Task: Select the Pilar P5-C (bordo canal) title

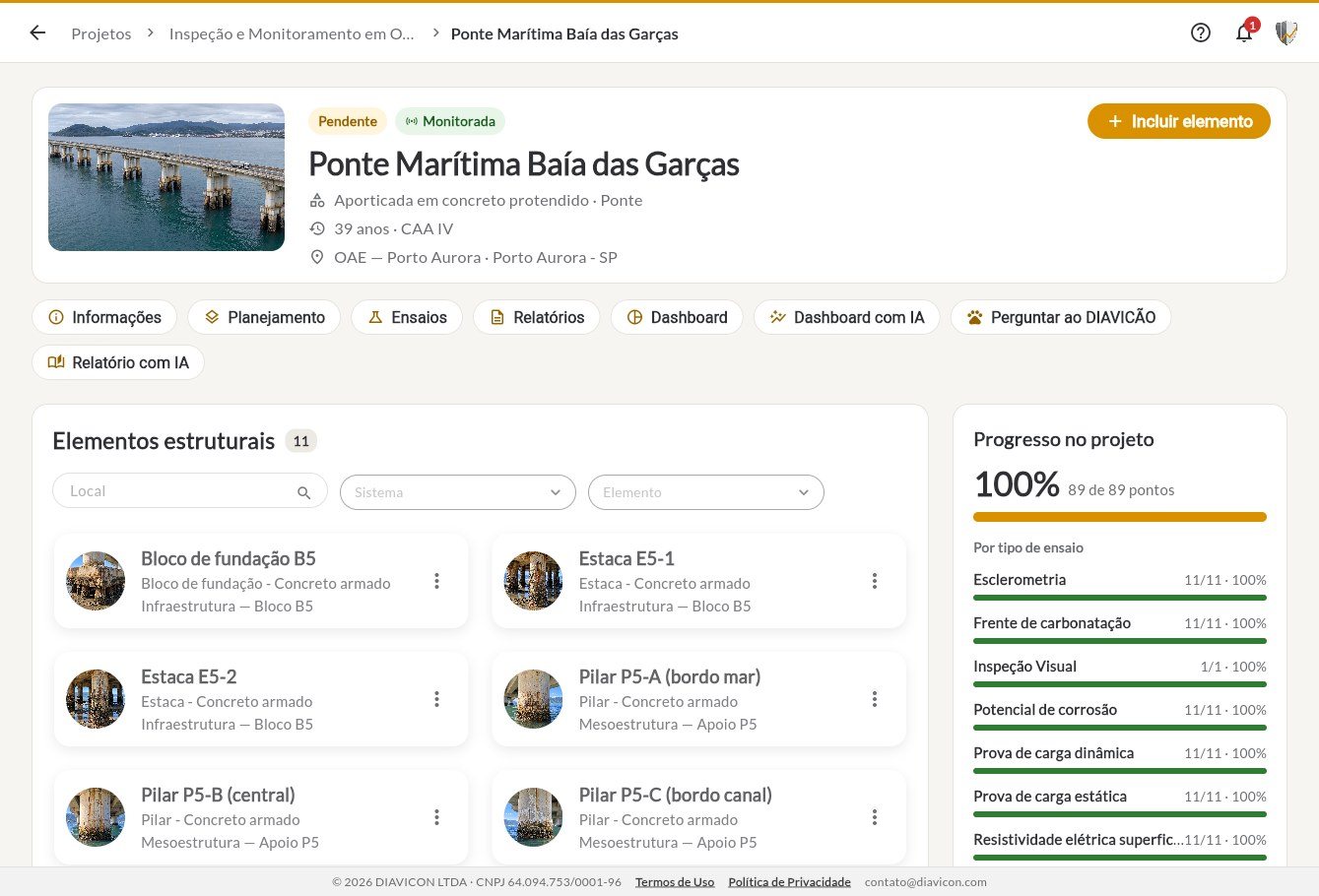Action: coord(676,795)
